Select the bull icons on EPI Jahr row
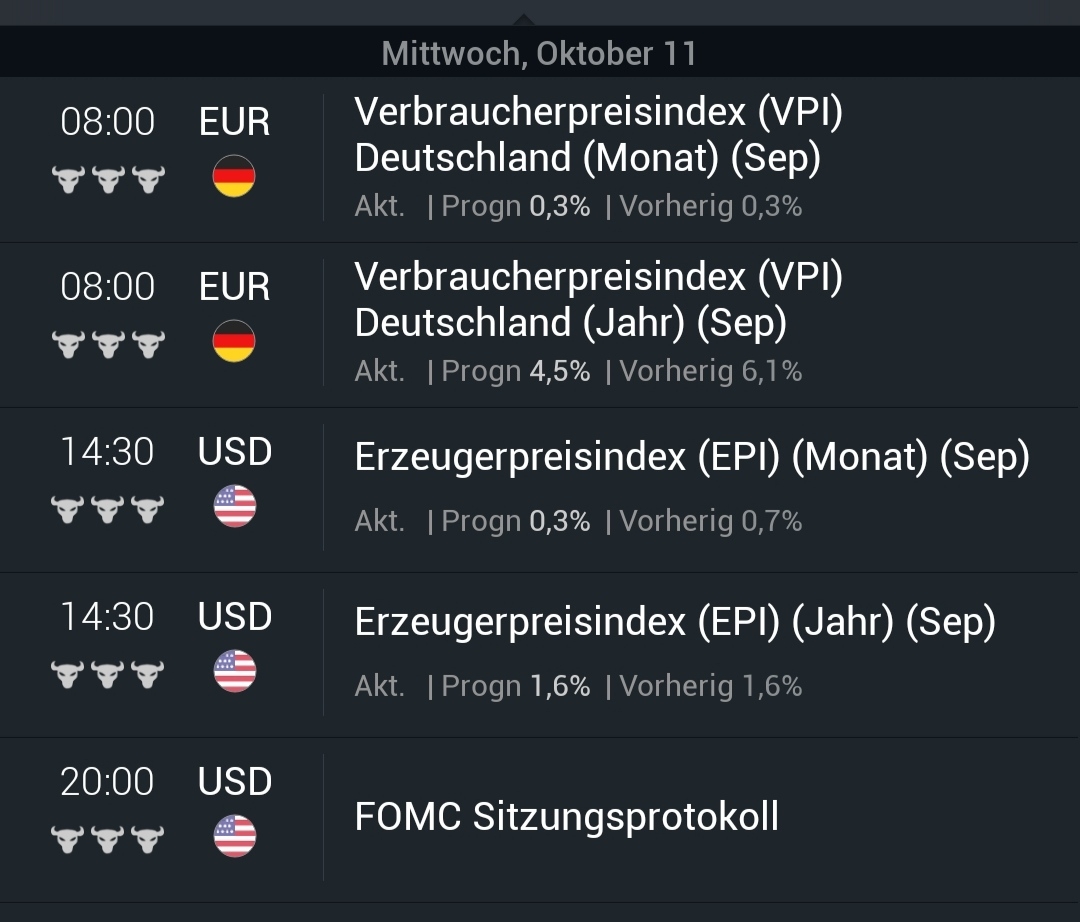 [x=108, y=672]
